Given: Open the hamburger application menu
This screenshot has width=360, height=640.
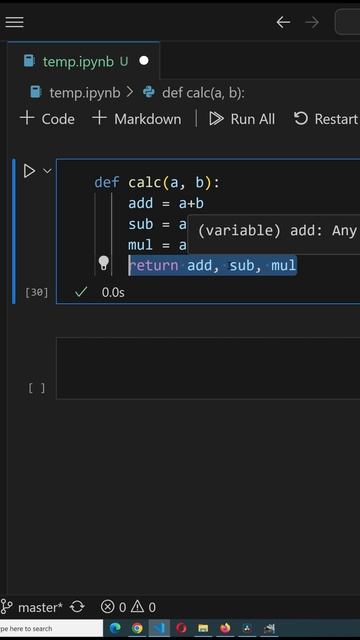Looking at the screenshot, I should coord(14,22).
